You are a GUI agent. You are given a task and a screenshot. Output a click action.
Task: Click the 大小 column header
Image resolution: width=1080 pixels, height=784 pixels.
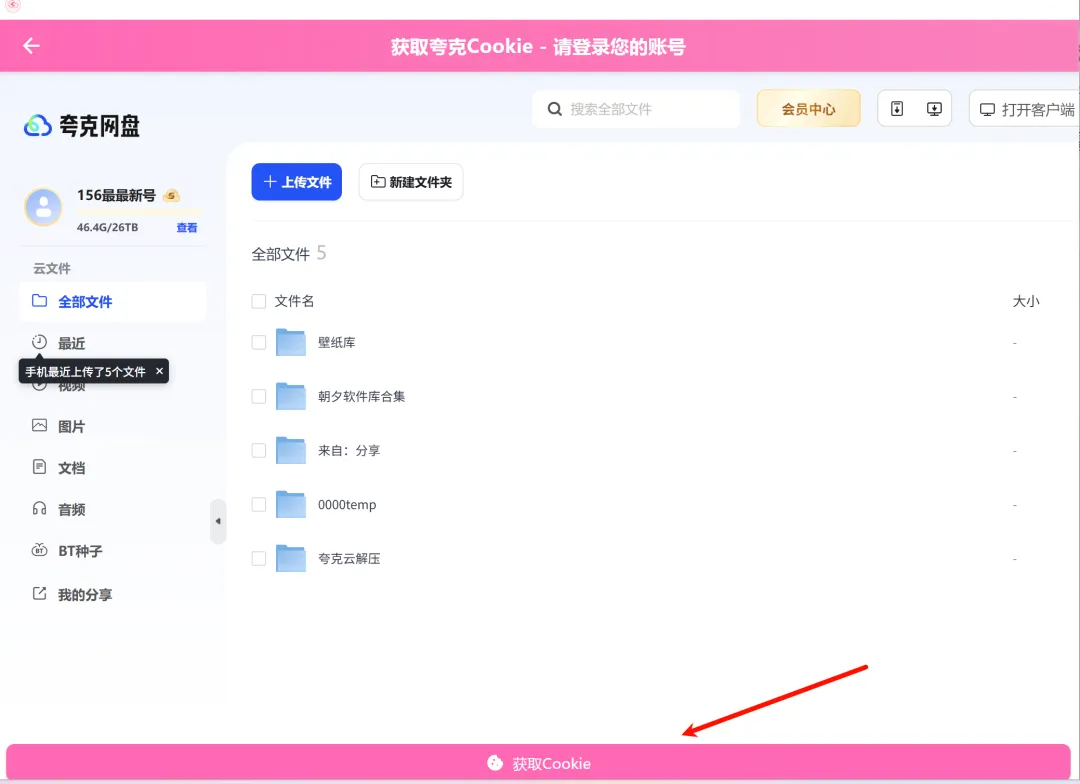tap(1026, 301)
